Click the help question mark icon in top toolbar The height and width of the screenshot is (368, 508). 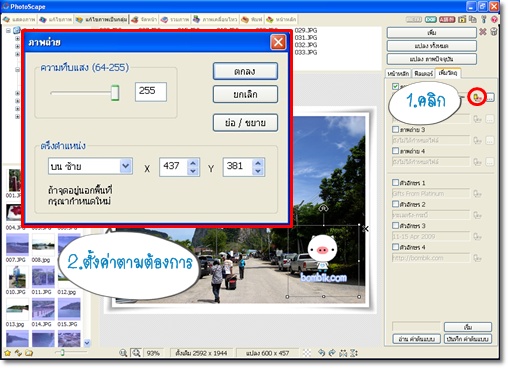pyautogui.click(x=494, y=19)
